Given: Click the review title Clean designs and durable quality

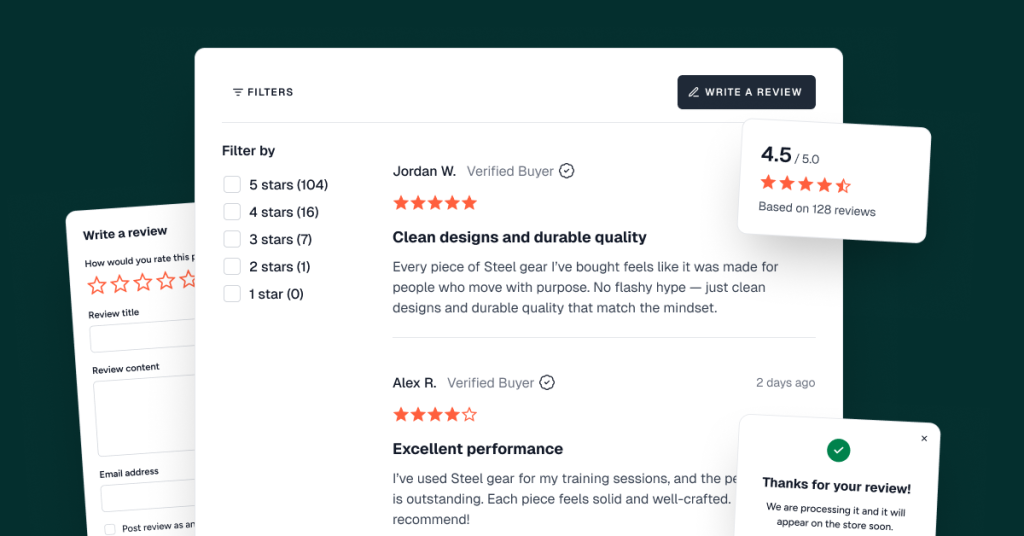Looking at the screenshot, I should tap(519, 237).
